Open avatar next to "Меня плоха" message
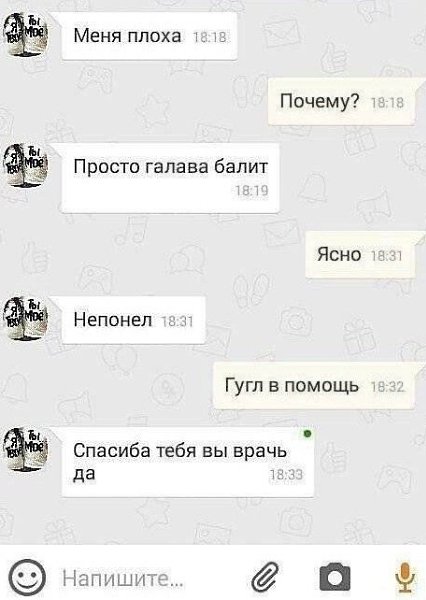426x600 pixels. tap(25, 35)
